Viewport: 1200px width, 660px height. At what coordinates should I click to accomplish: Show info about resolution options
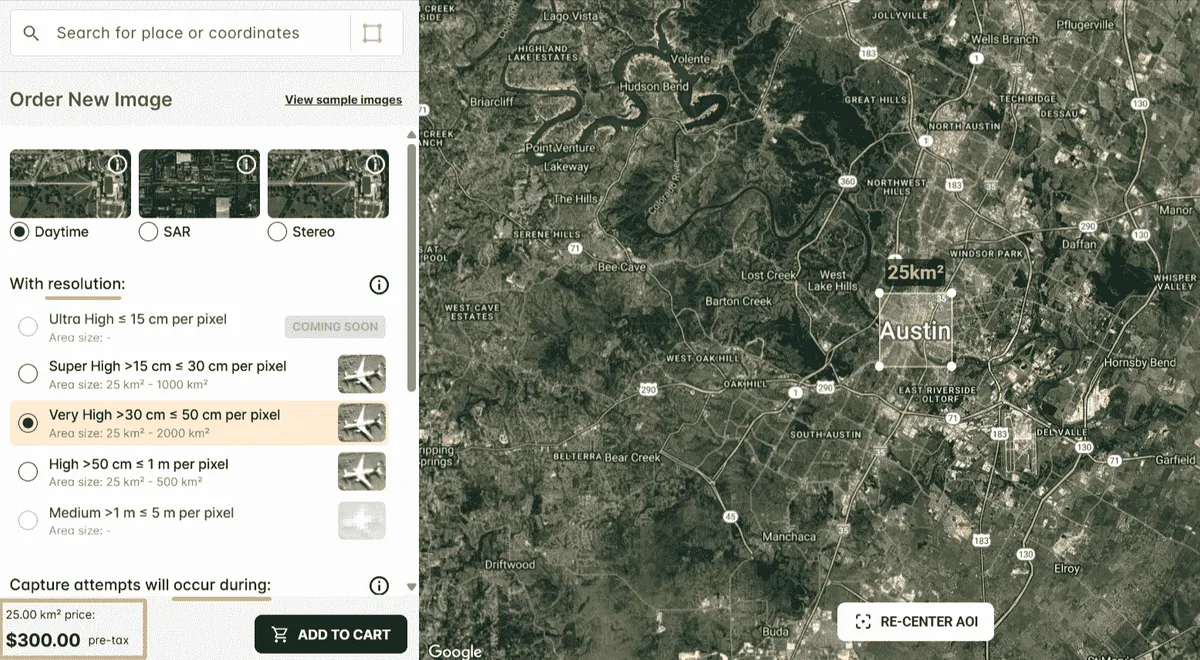pos(379,285)
